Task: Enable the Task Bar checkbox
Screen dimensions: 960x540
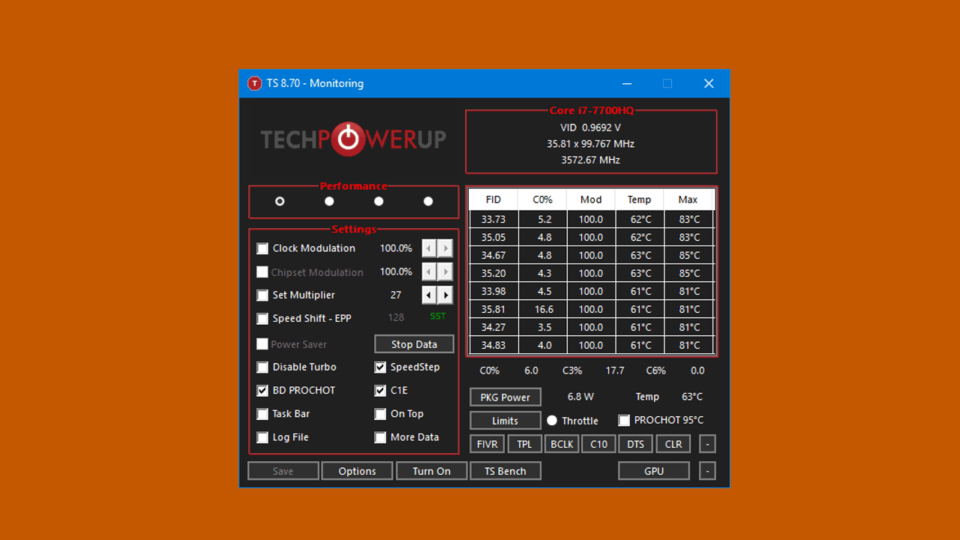Action: (263, 414)
